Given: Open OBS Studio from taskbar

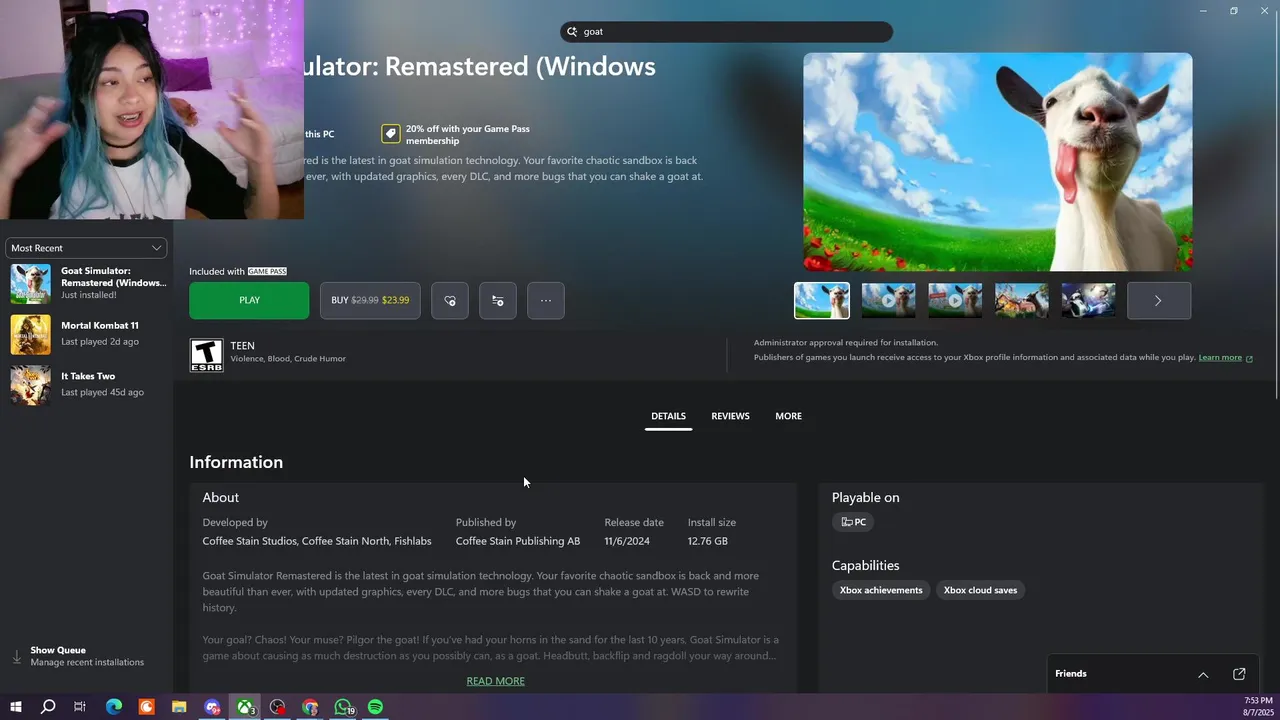Looking at the screenshot, I should click(x=277, y=707).
